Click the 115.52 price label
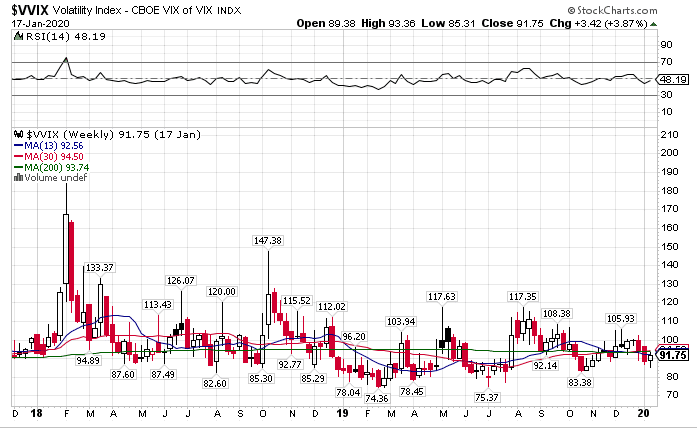Screen dimensions: 697x428 click(297, 300)
